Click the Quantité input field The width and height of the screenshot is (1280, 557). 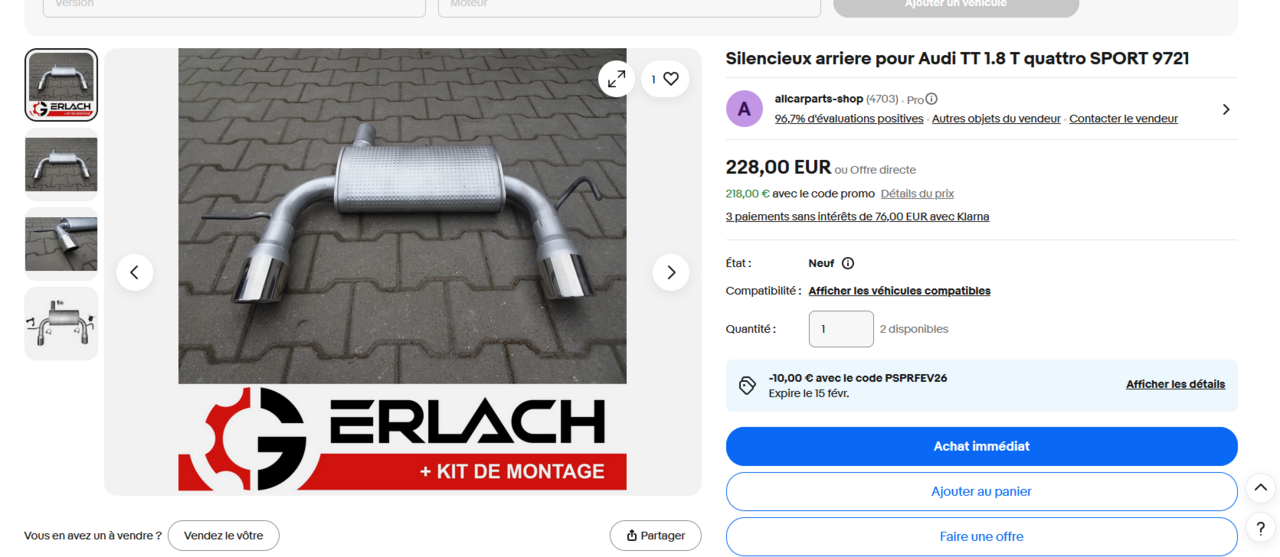[x=841, y=329]
